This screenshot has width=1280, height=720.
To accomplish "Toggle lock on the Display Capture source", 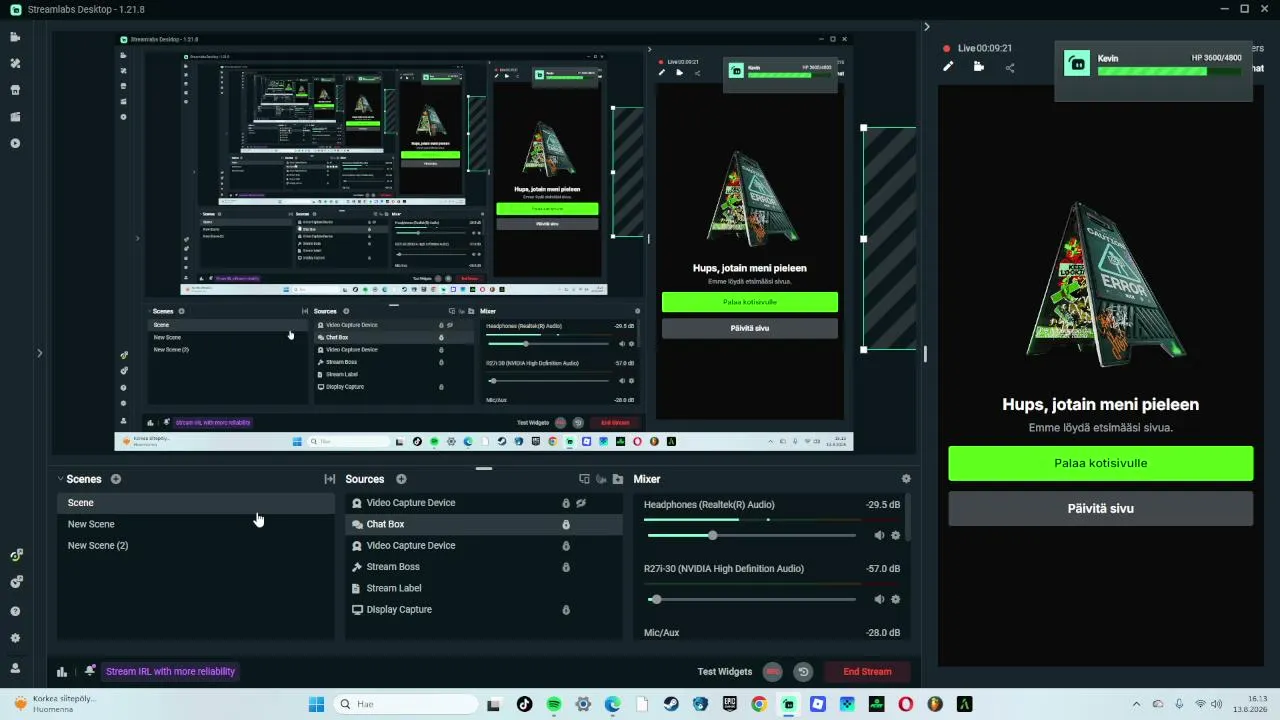I will [566, 610].
